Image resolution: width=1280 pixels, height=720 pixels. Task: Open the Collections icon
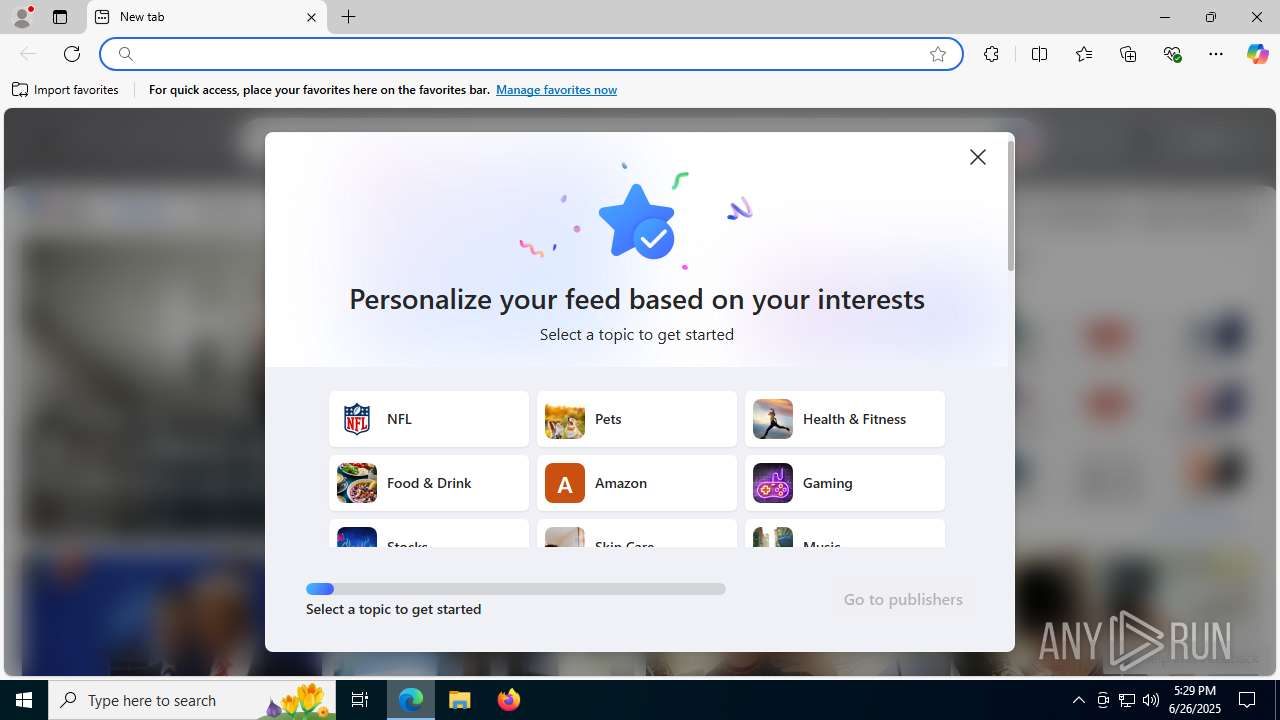point(1128,54)
